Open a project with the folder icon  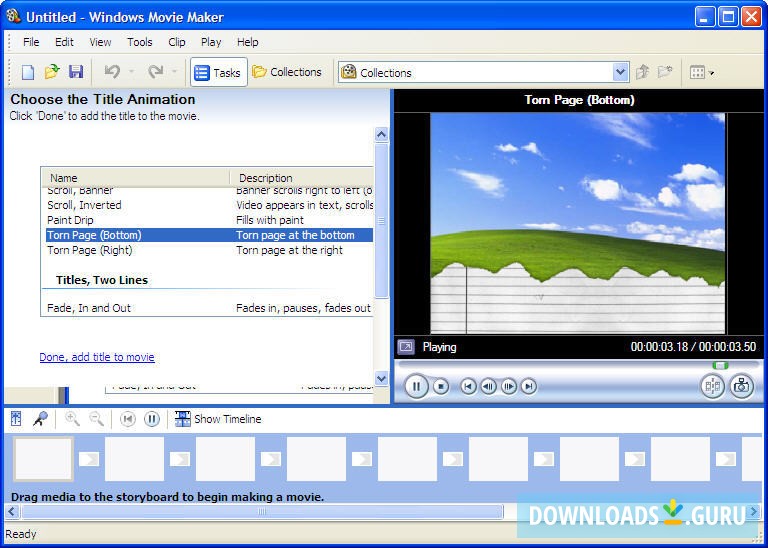tap(52, 72)
